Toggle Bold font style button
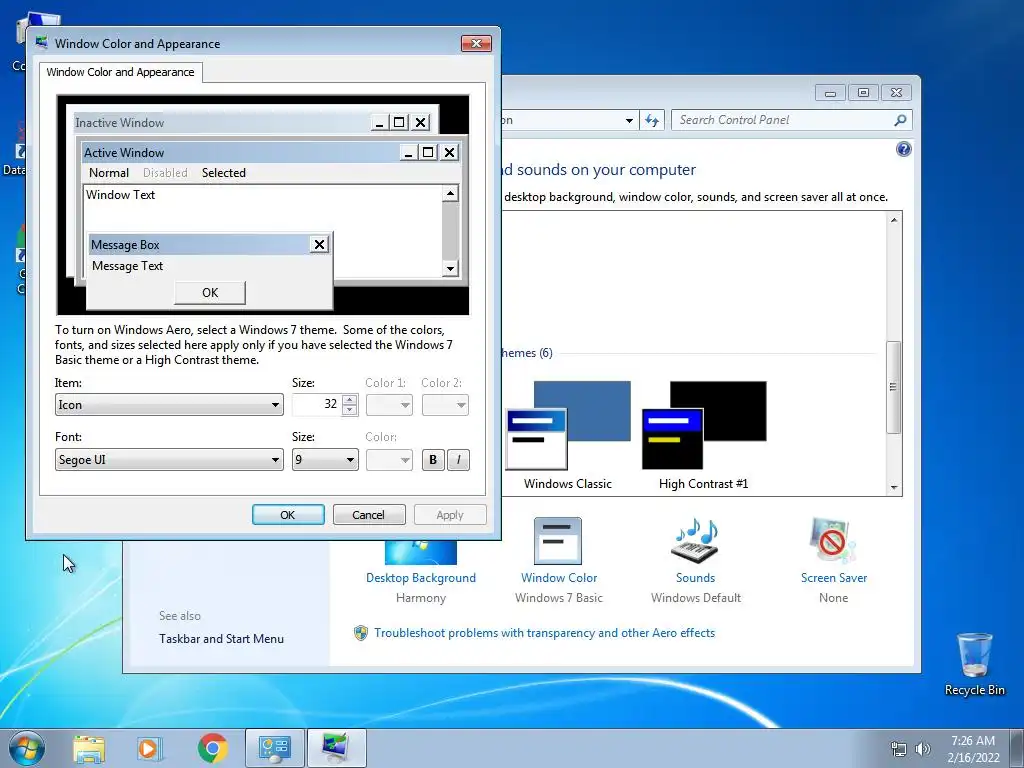 (x=433, y=460)
